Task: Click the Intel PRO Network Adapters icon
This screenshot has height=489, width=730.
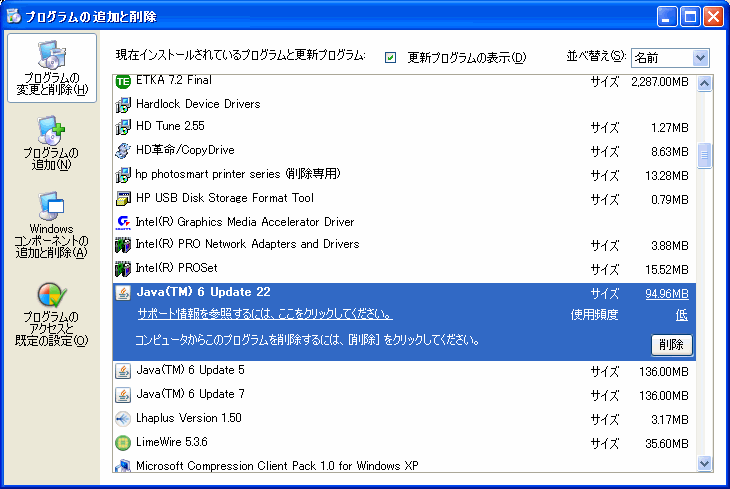Action: [123, 244]
